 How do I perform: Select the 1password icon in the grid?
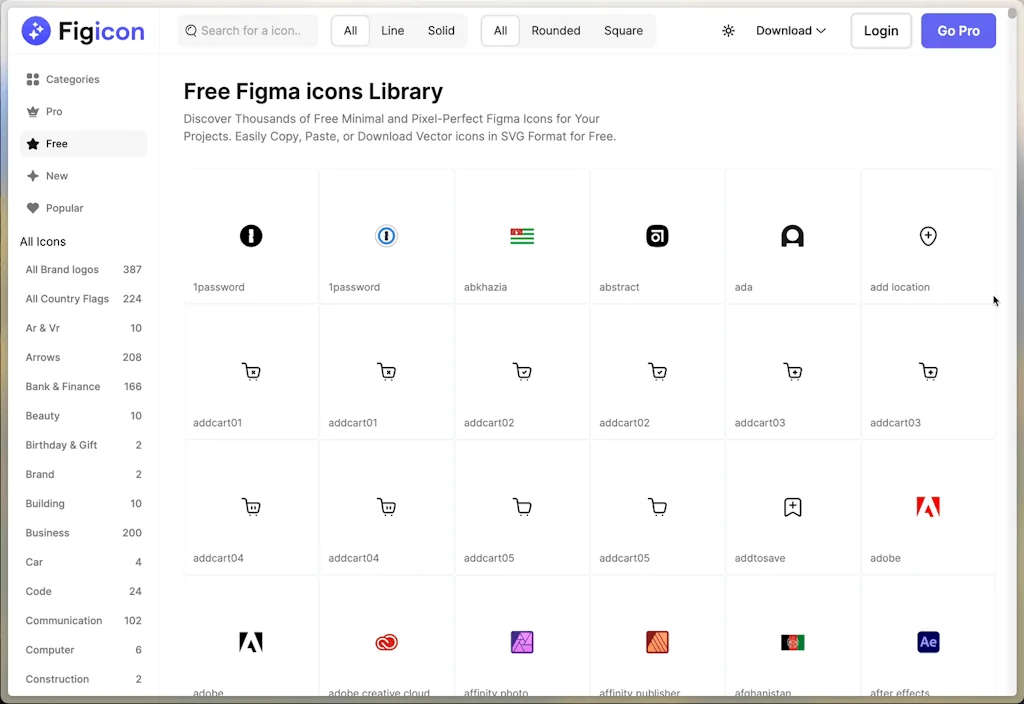coord(251,236)
